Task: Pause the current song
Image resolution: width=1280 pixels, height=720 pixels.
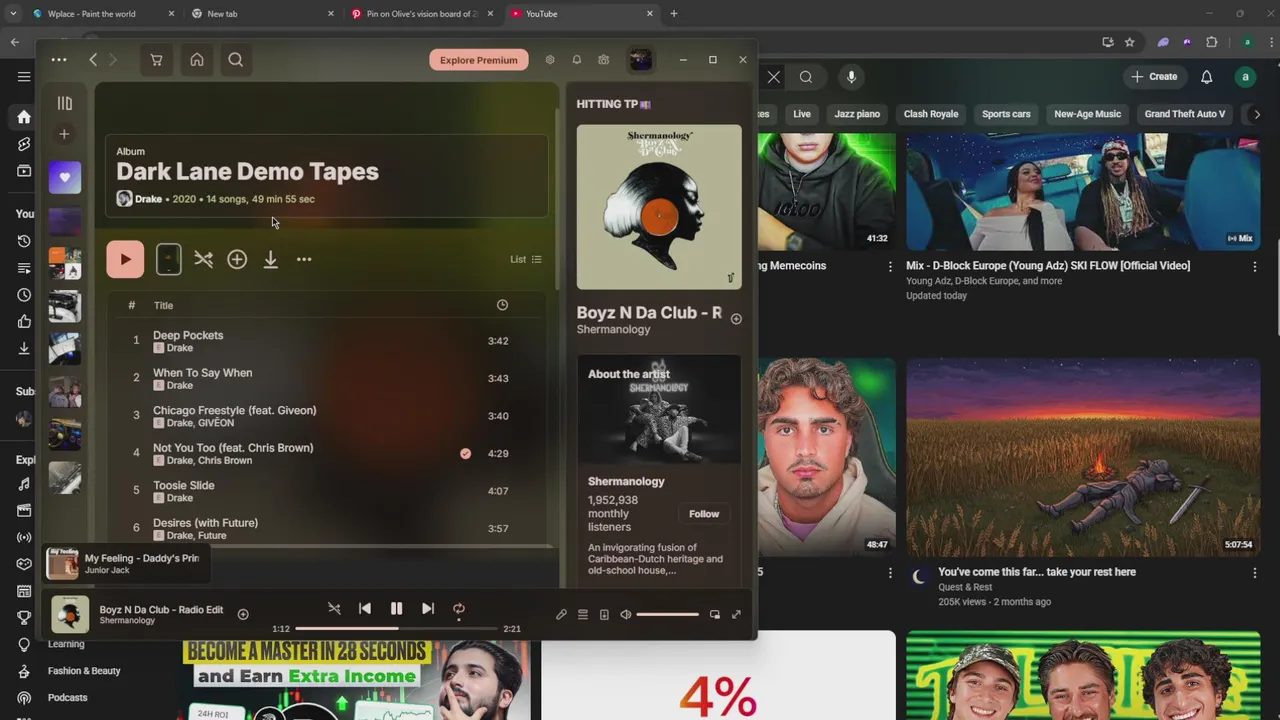Action: [396, 609]
